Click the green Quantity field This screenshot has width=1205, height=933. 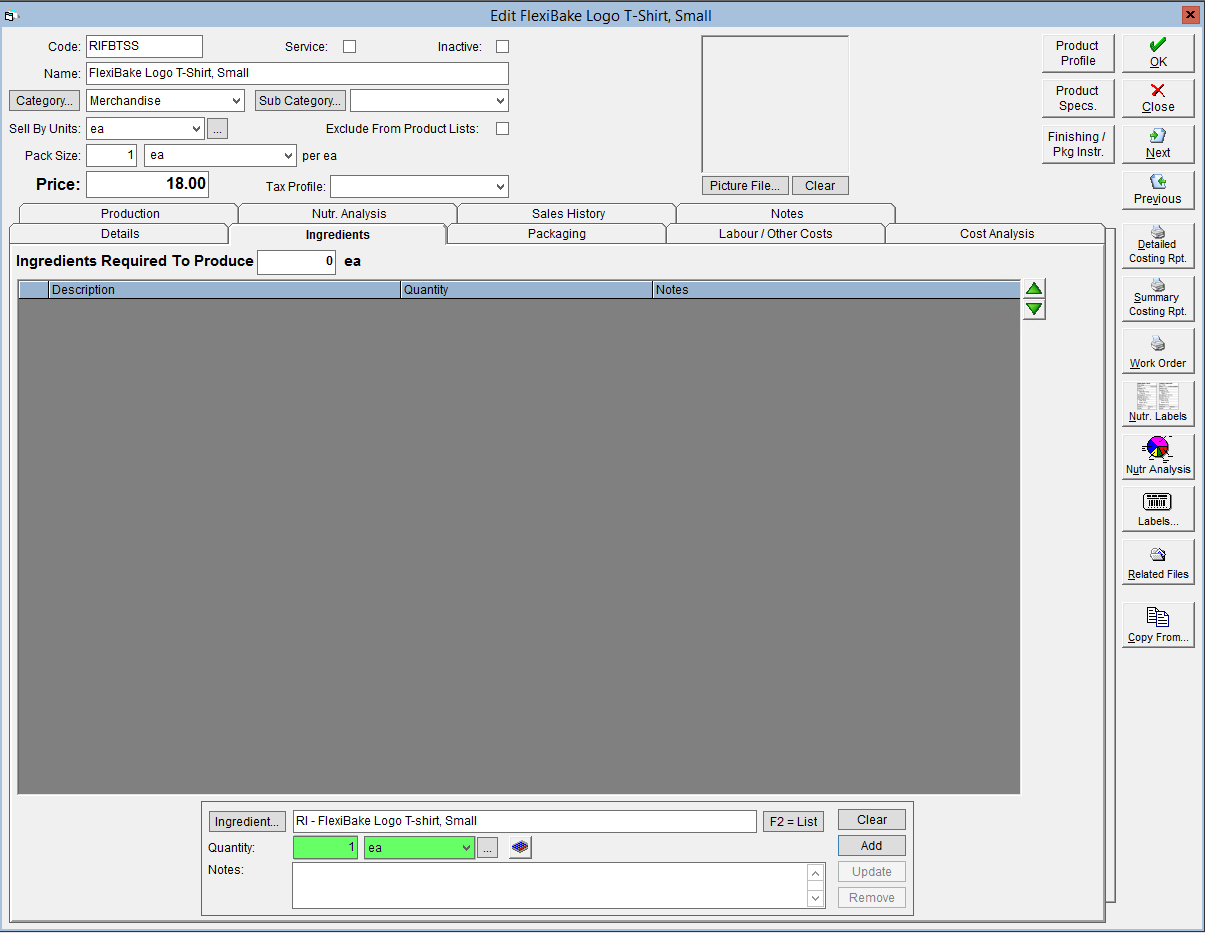pyautogui.click(x=325, y=848)
